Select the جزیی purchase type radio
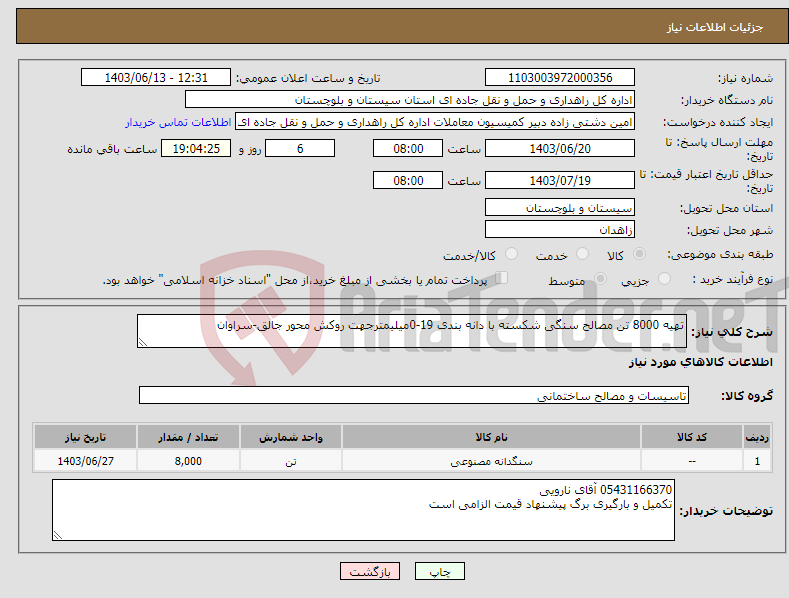This screenshot has width=789, height=598. pyautogui.click(x=665, y=278)
